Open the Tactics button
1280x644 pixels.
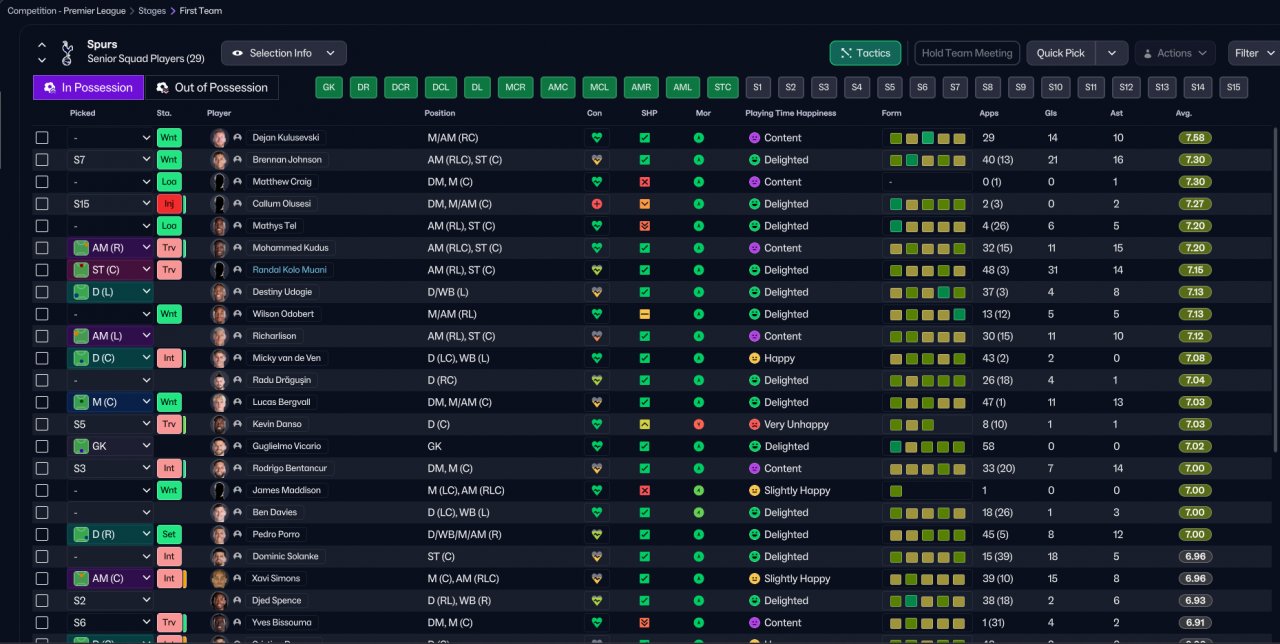pos(865,53)
